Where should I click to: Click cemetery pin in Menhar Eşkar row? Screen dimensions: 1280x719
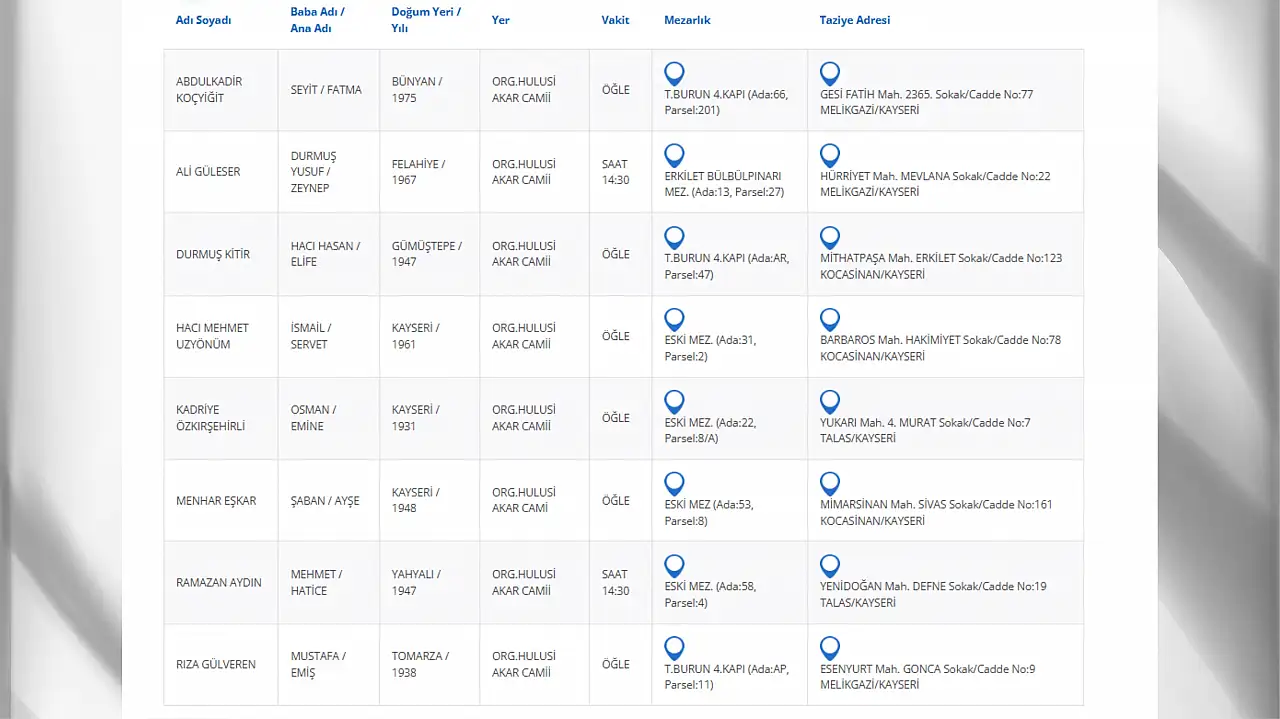tap(675, 484)
